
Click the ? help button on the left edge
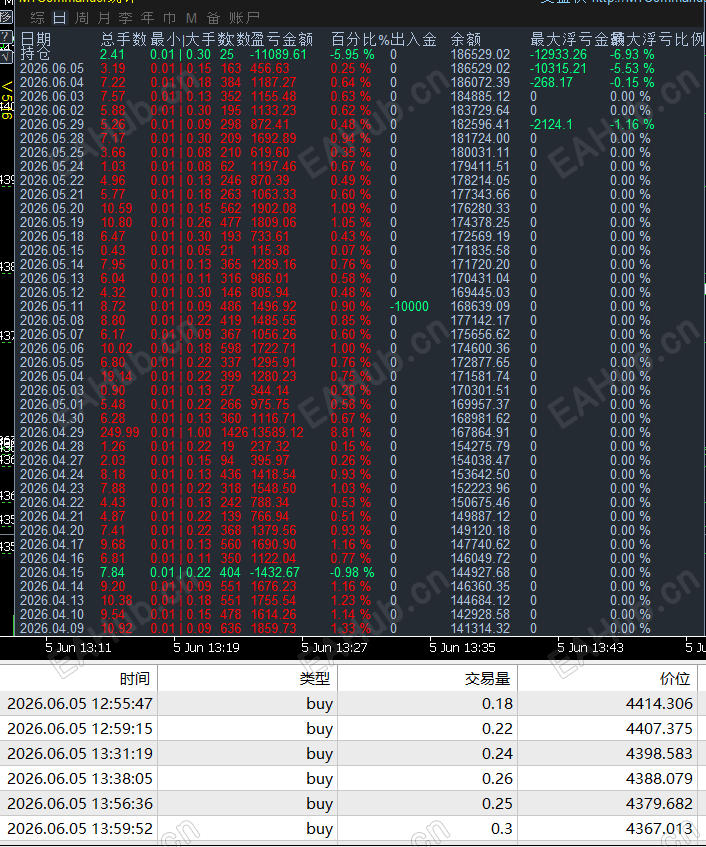6,37
